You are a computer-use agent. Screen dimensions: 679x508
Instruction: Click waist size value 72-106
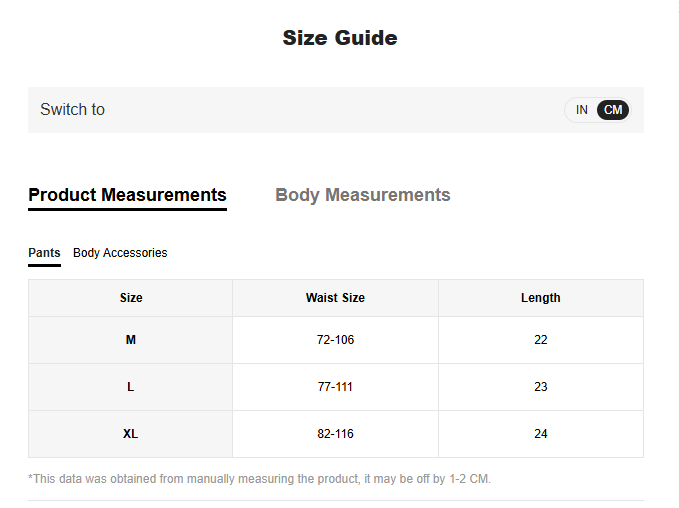(335, 340)
